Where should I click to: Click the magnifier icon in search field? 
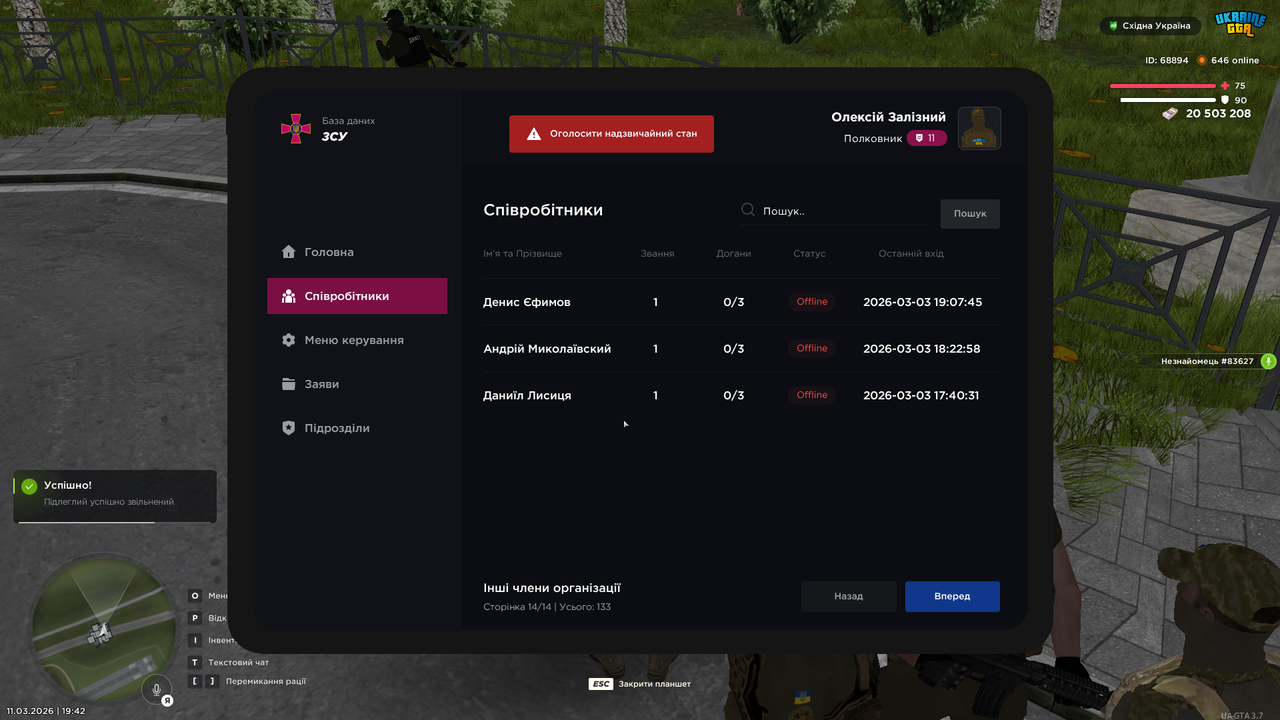click(748, 210)
